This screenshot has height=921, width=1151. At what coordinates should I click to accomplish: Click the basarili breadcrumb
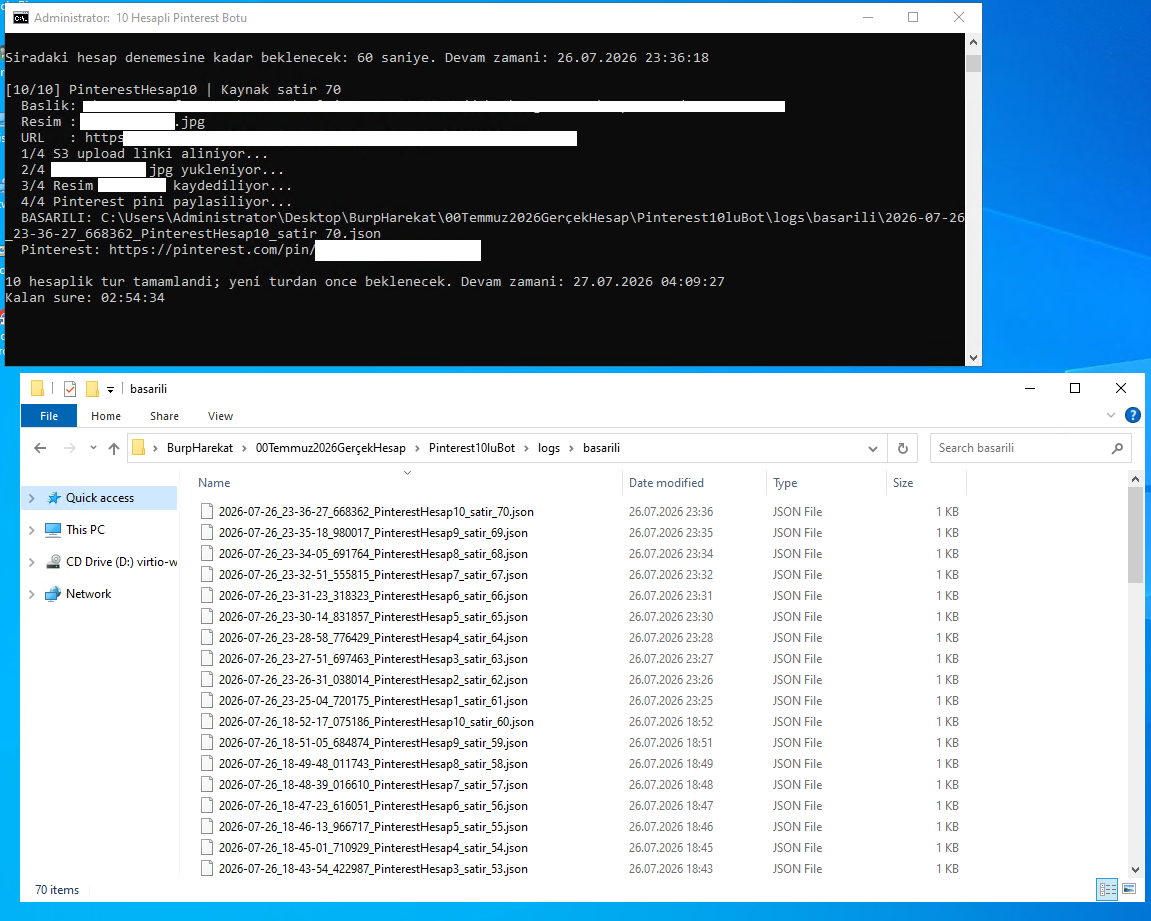[601, 448]
